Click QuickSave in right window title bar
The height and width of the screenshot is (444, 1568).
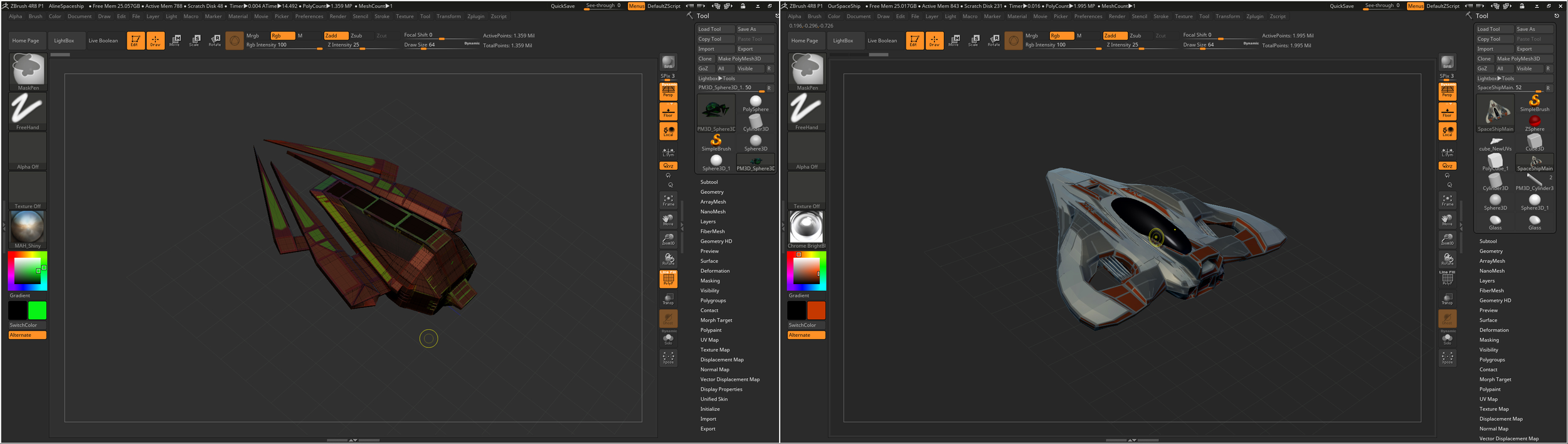[1342, 6]
